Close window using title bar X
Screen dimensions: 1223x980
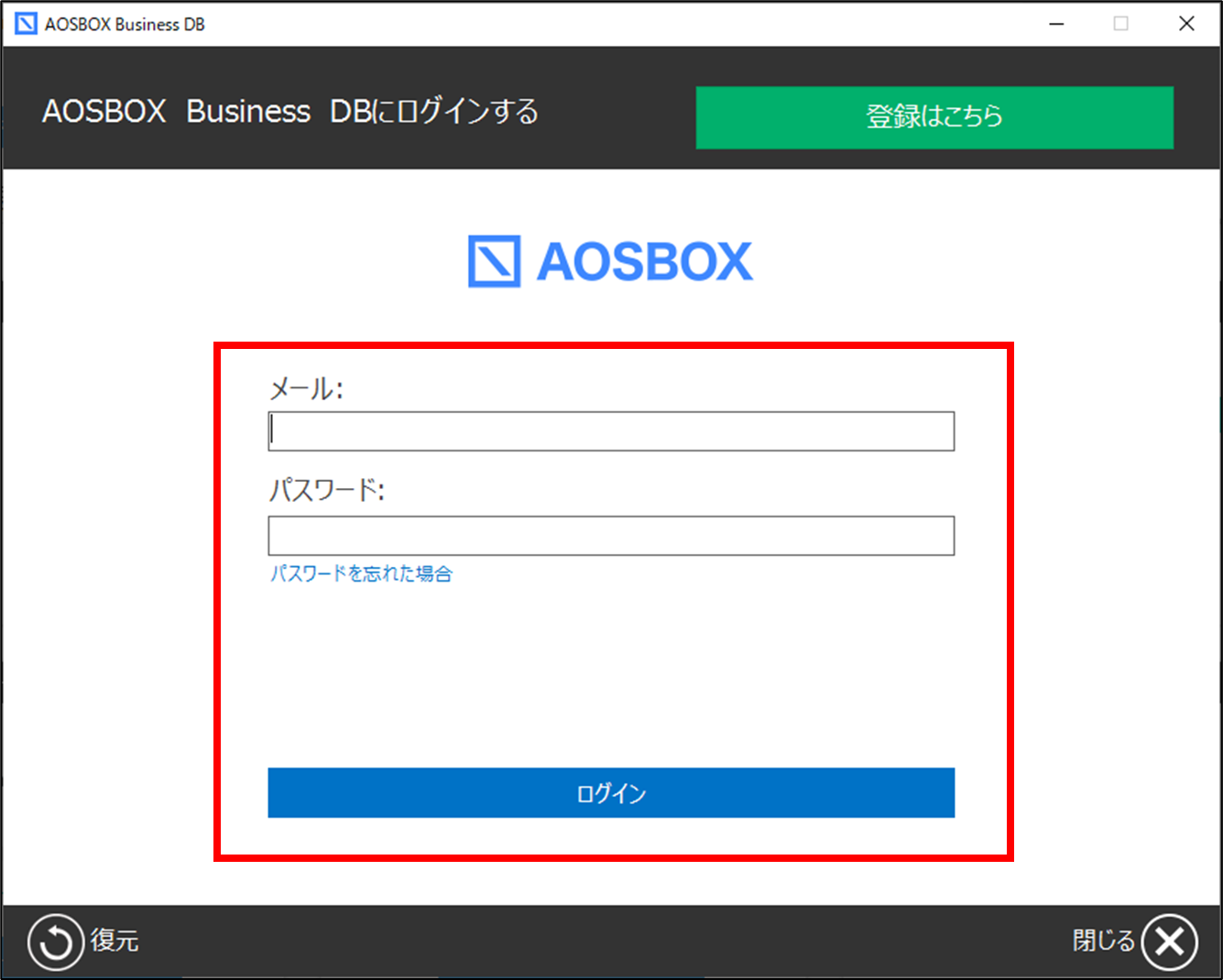coord(1186,24)
